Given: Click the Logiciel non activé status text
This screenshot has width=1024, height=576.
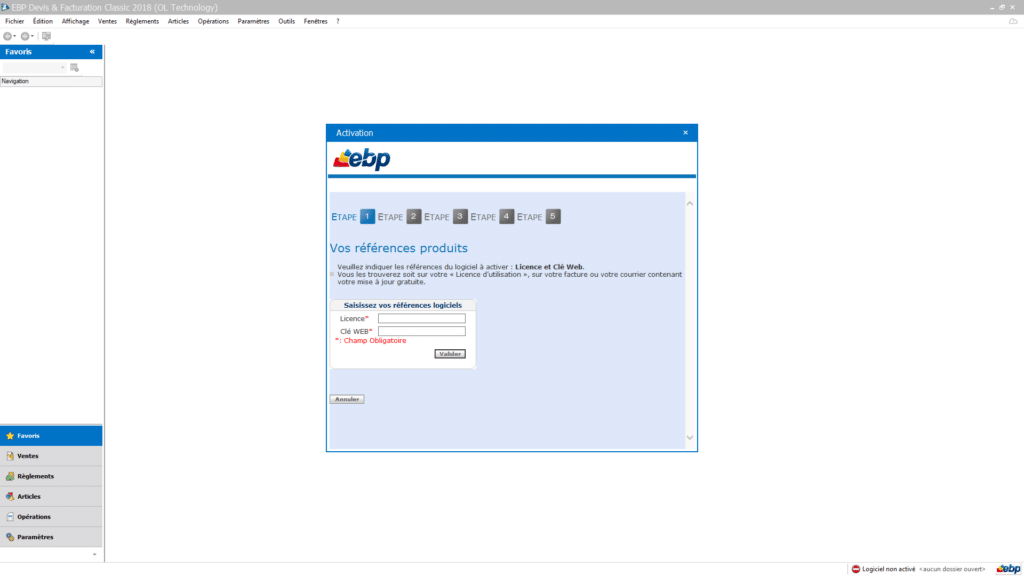Looking at the screenshot, I should [889, 569].
